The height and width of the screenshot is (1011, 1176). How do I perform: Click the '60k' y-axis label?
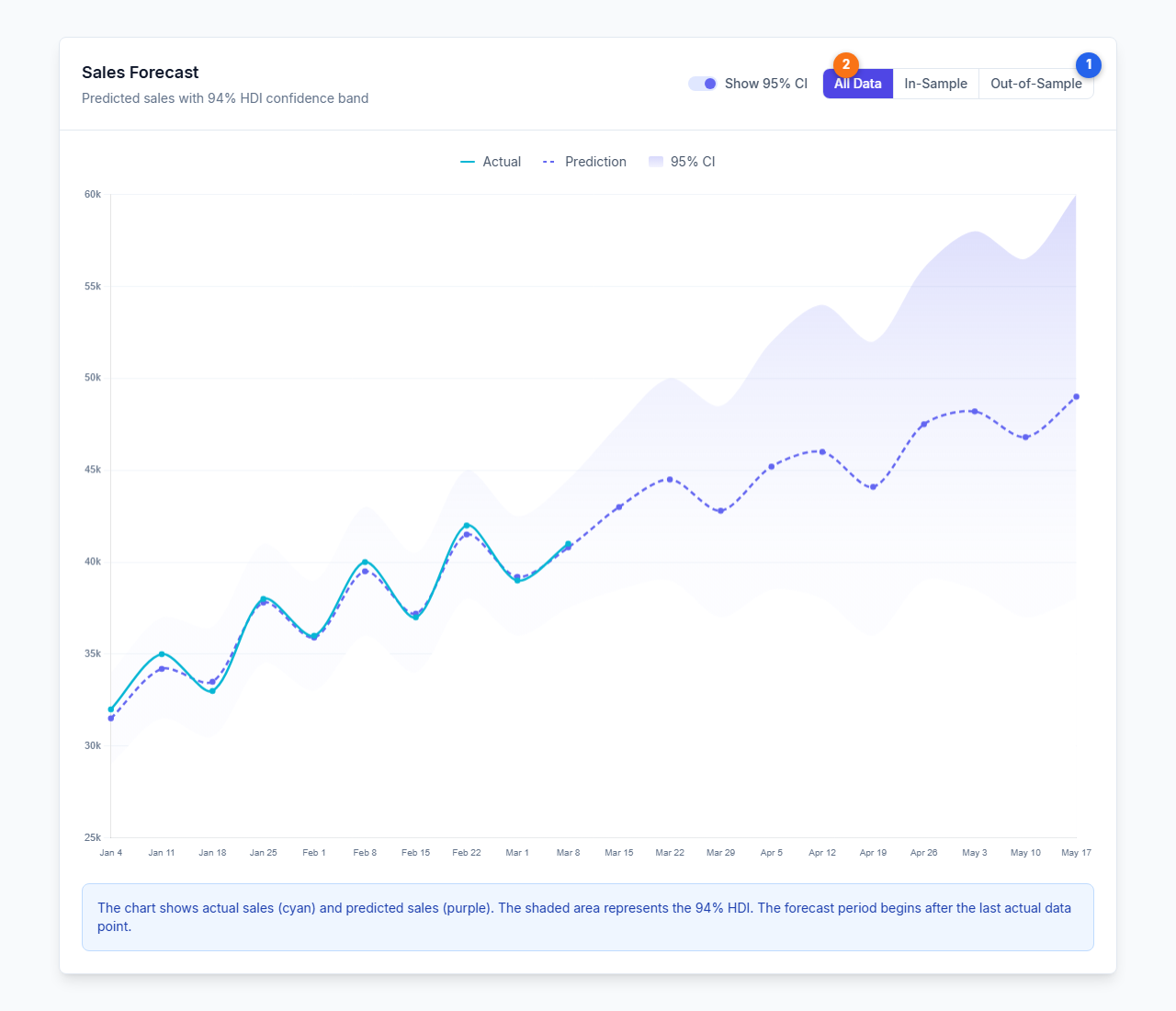(93, 194)
